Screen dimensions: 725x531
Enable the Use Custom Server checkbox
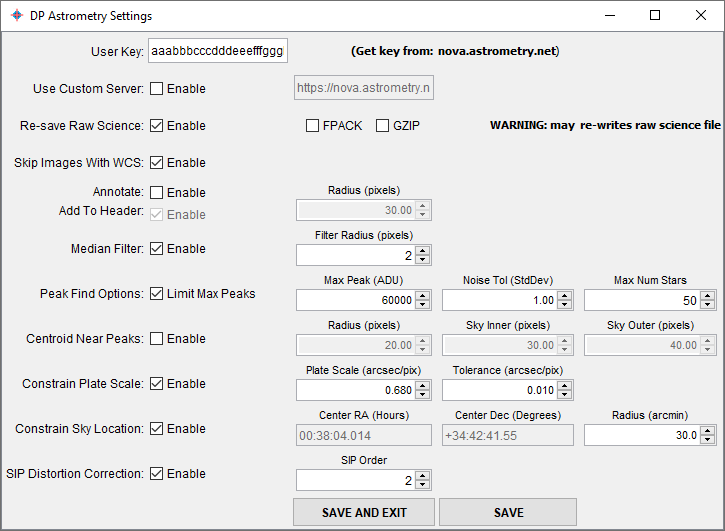click(x=157, y=89)
